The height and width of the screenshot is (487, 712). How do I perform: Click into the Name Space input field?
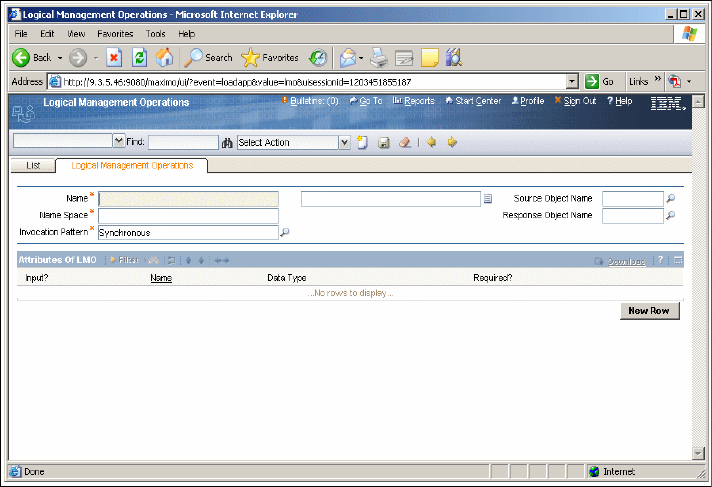tap(188, 216)
